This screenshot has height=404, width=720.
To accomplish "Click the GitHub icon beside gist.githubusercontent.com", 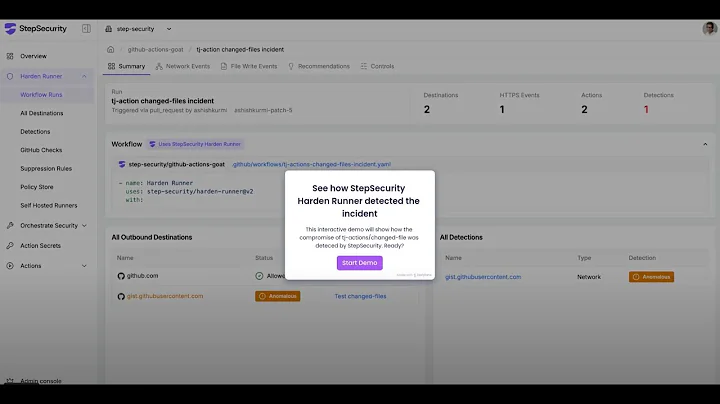I will point(121,296).
